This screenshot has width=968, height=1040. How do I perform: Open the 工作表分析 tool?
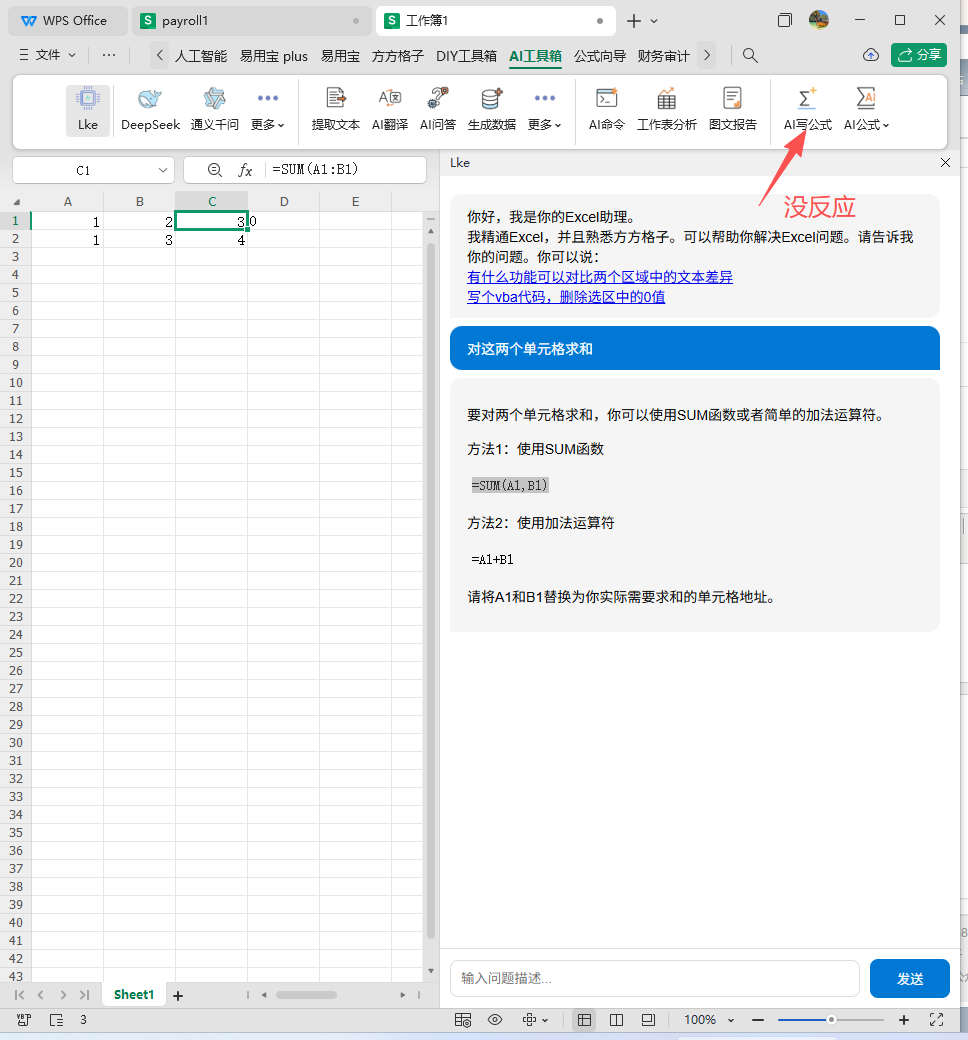coord(667,100)
